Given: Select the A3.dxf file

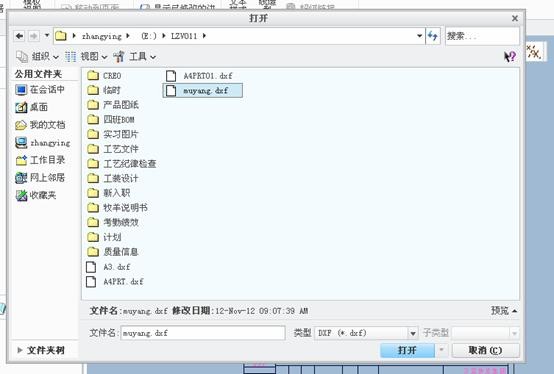Looking at the screenshot, I should tap(108, 267).
